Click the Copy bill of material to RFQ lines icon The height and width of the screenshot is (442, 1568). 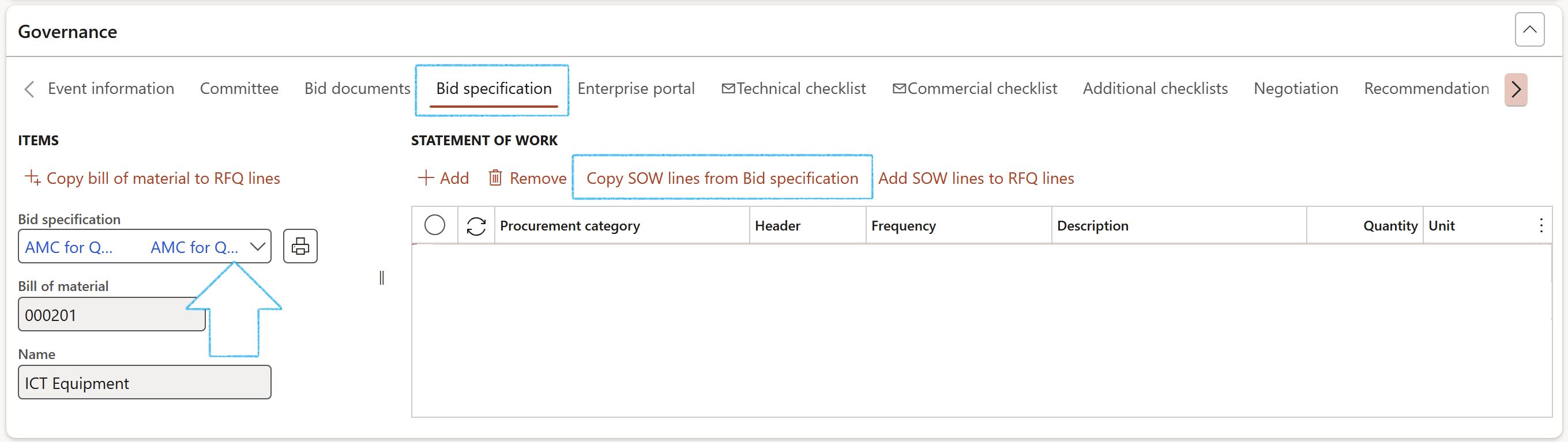tap(32, 178)
